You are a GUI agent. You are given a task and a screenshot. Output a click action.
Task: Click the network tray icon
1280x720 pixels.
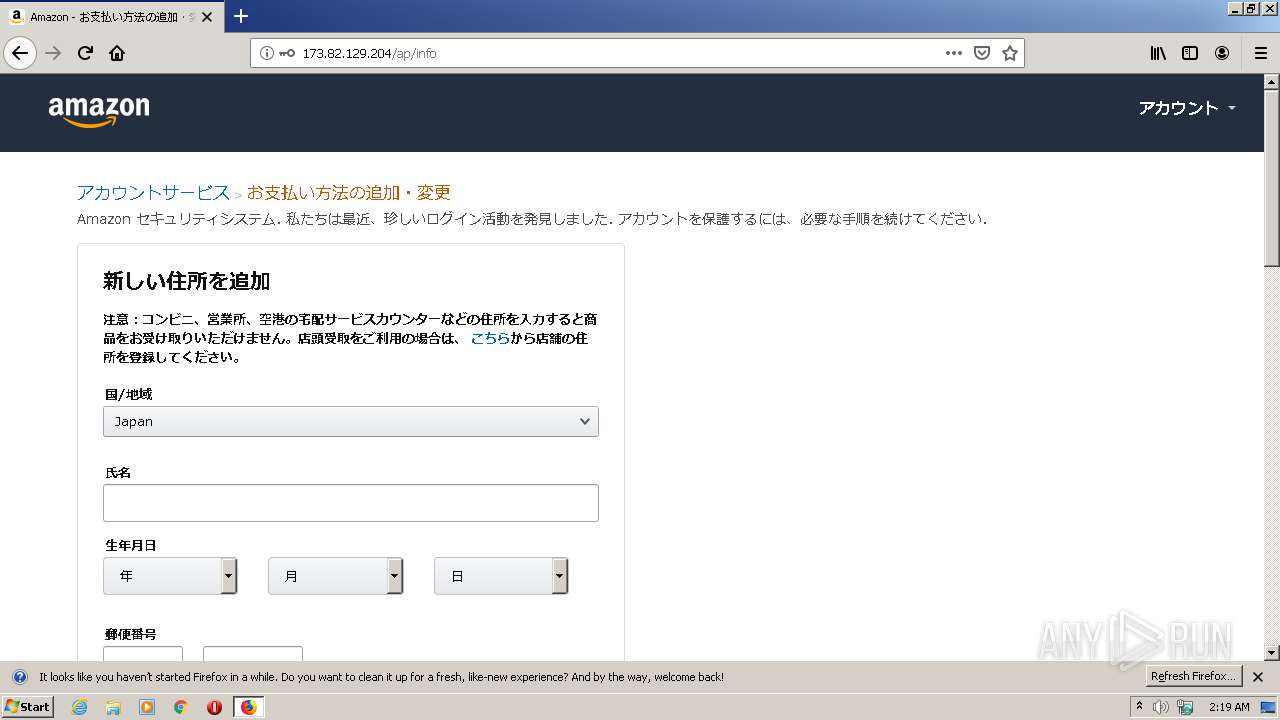(1185, 707)
